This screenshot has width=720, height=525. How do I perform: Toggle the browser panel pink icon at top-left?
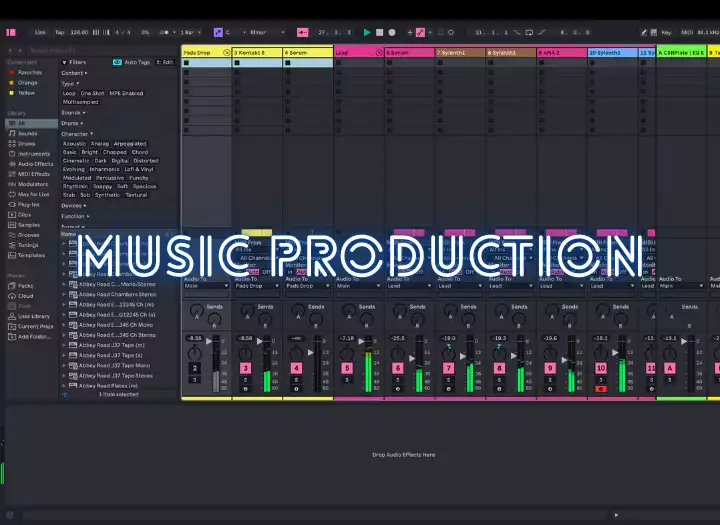coord(11,33)
